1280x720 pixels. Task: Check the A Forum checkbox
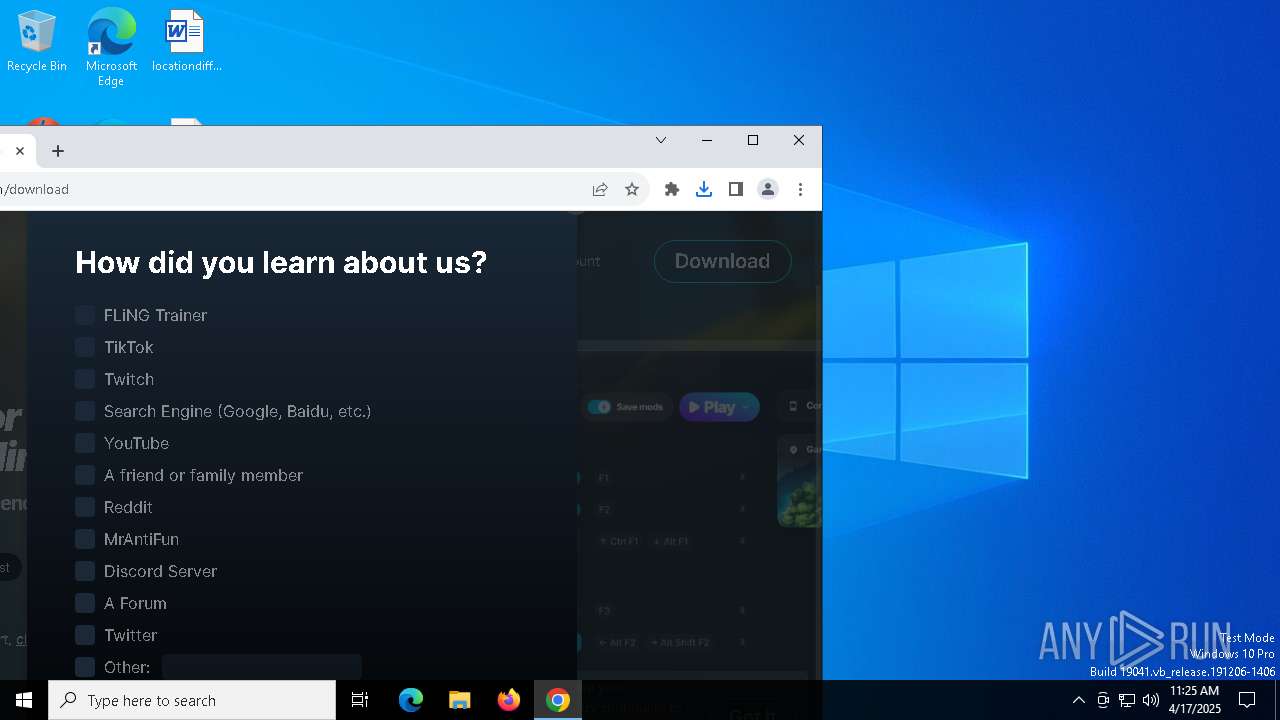point(85,603)
